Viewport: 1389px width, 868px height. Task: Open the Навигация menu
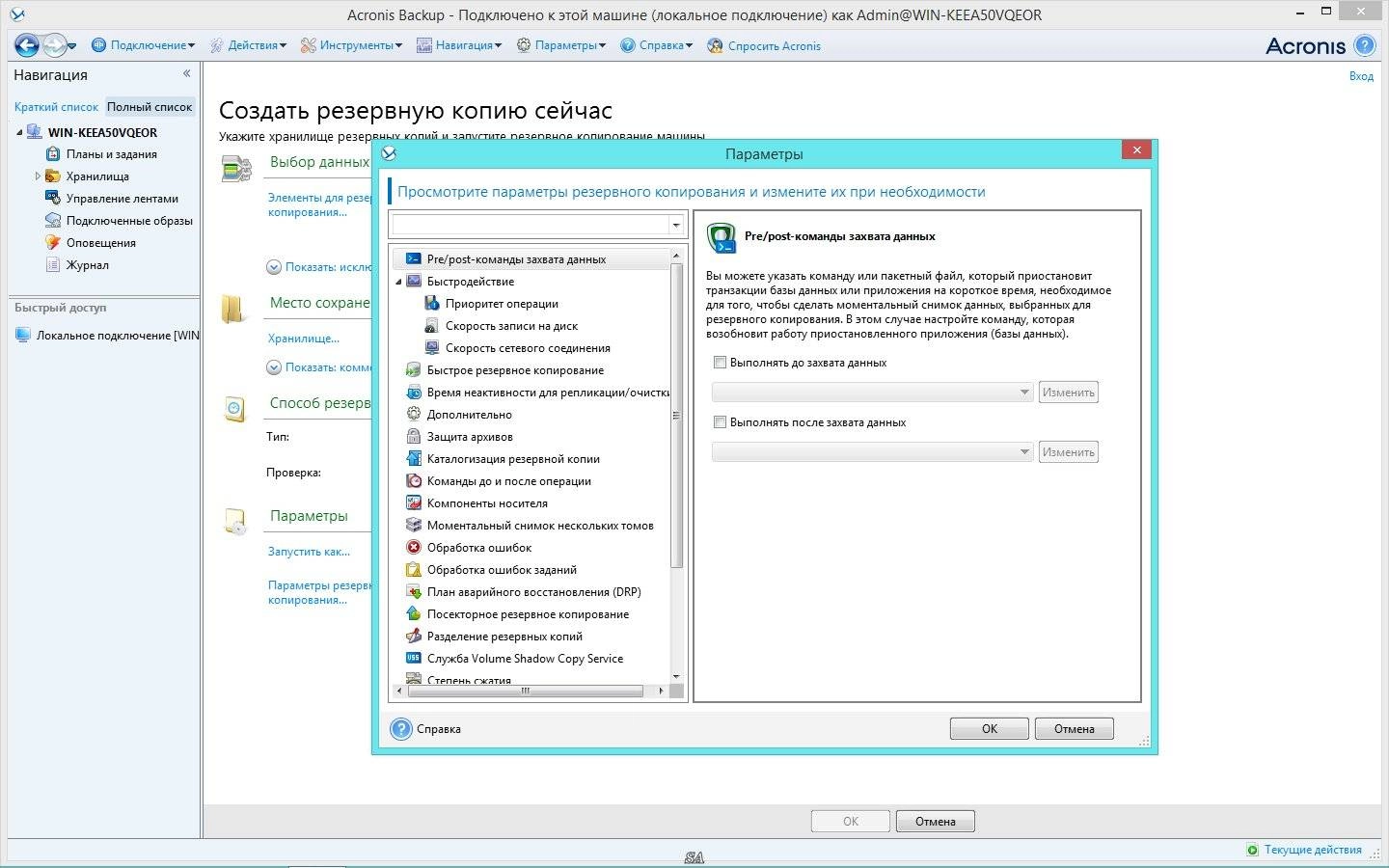(459, 45)
